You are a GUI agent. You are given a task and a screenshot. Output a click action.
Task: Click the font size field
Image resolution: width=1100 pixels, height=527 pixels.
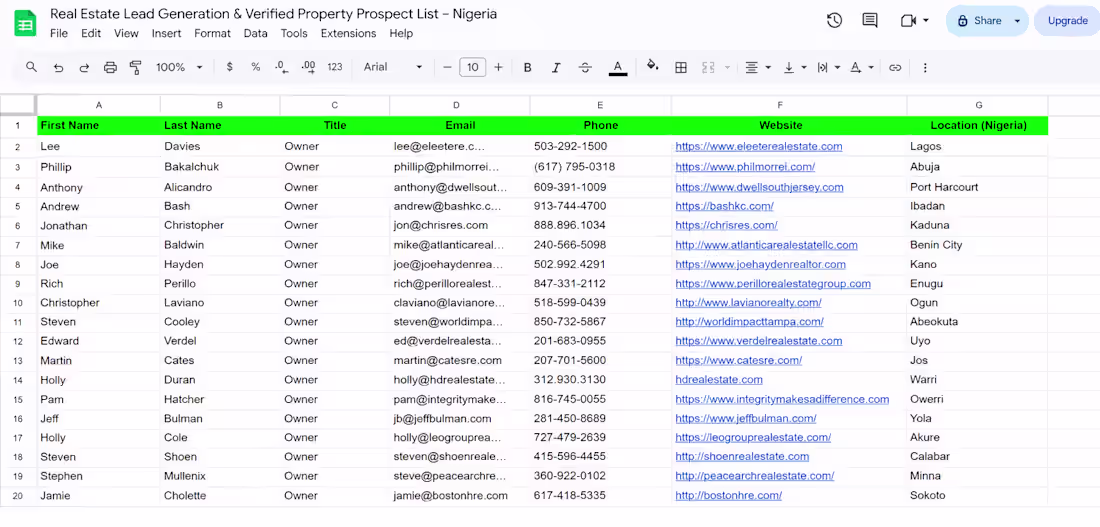pos(473,67)
